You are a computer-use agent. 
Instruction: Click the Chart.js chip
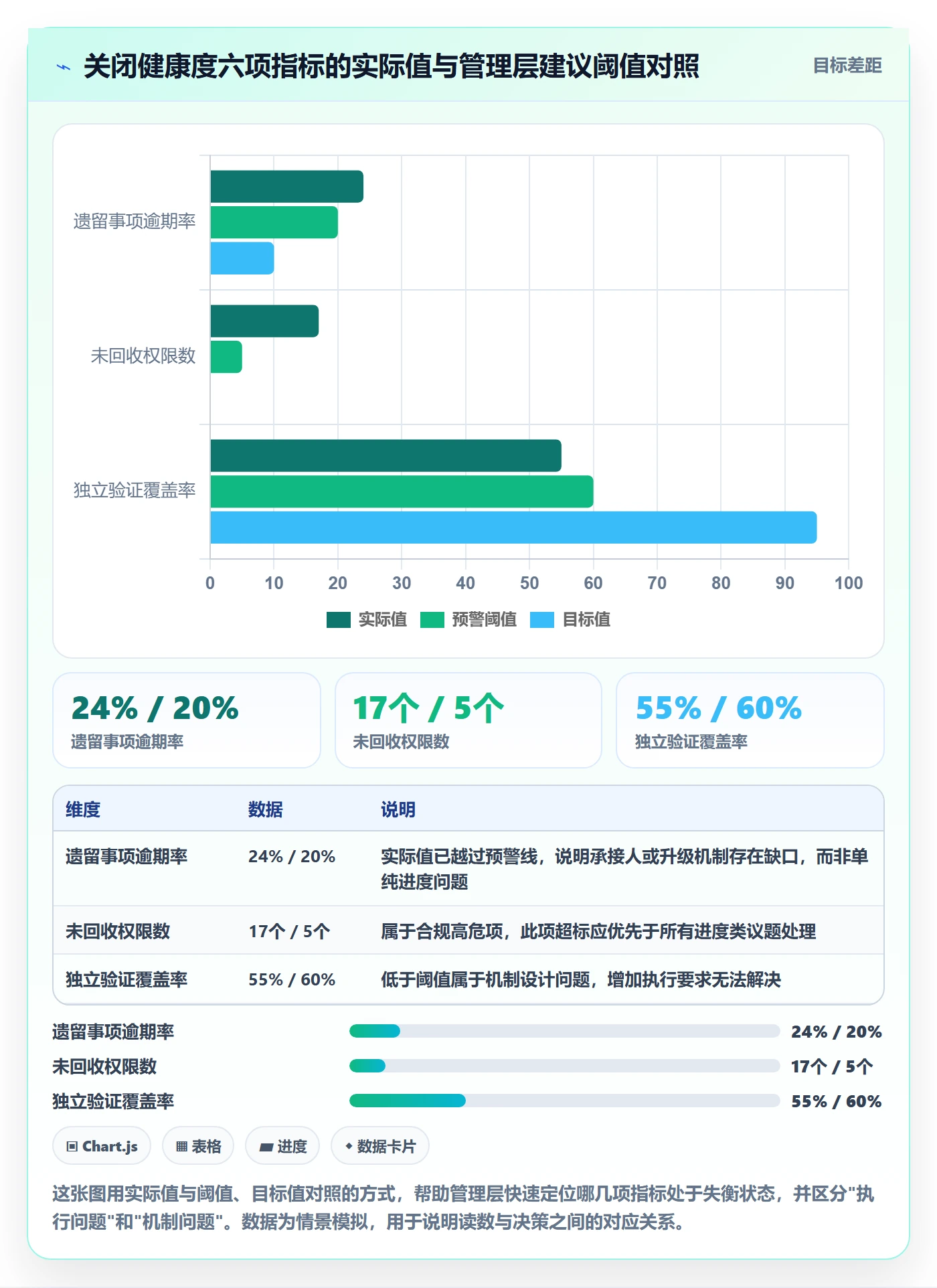pos(102,1146)
